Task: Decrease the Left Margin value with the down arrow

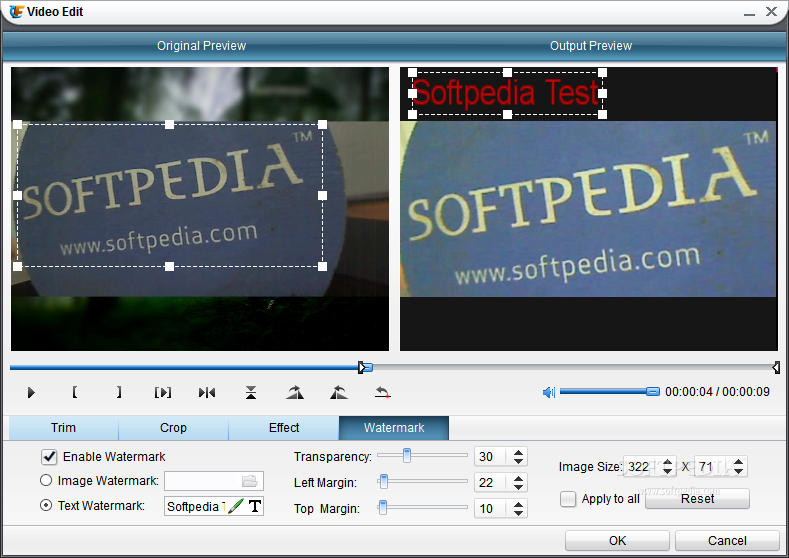Action: (518, 487)
